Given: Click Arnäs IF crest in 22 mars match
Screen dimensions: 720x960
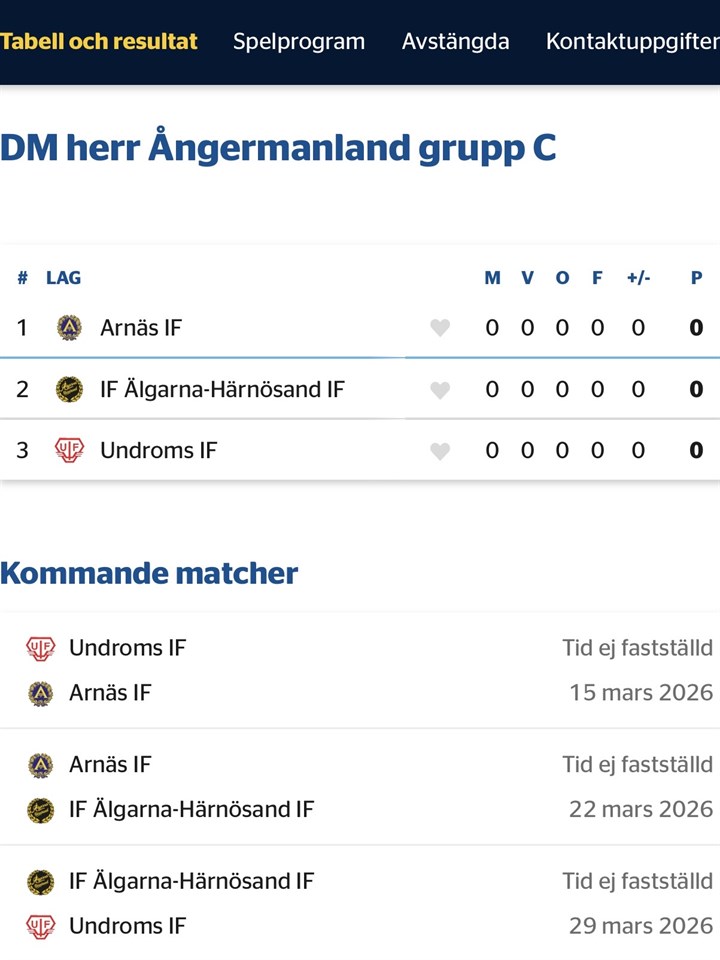Looking at the screenshot, I should tap(40, 765).
